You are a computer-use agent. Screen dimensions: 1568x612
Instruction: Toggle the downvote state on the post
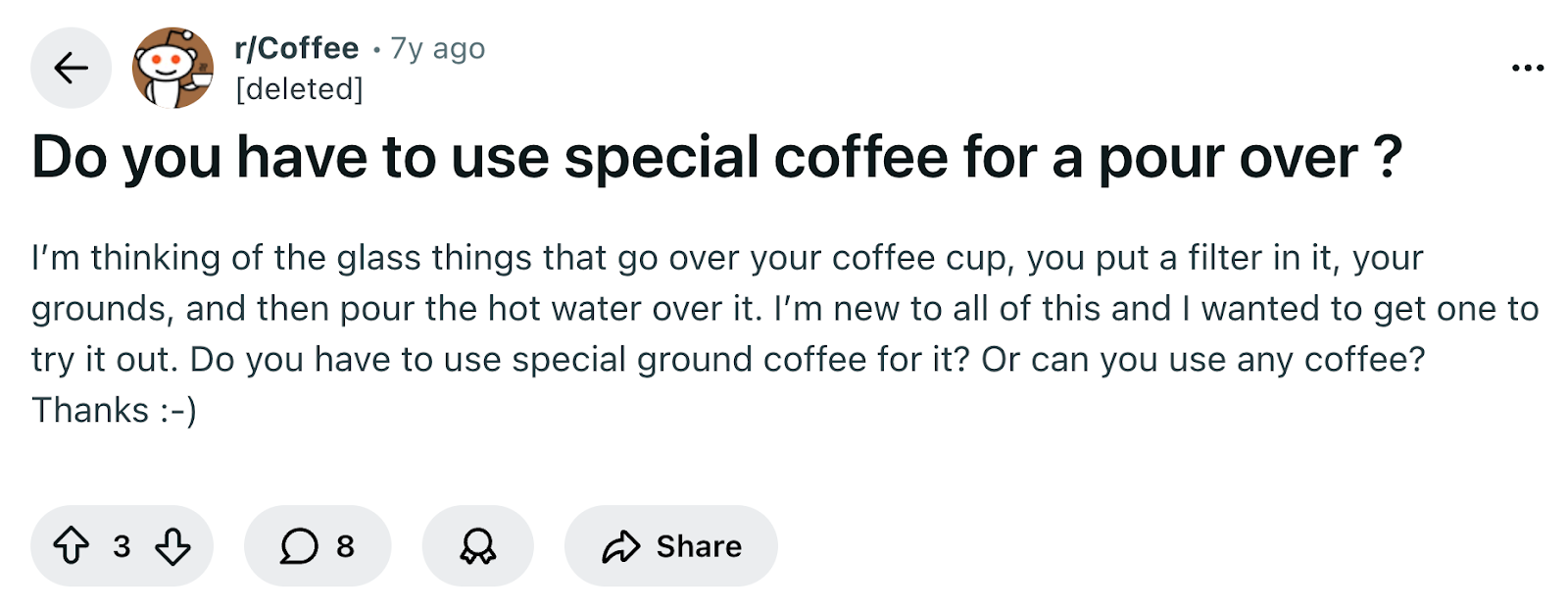pos(172,546)
